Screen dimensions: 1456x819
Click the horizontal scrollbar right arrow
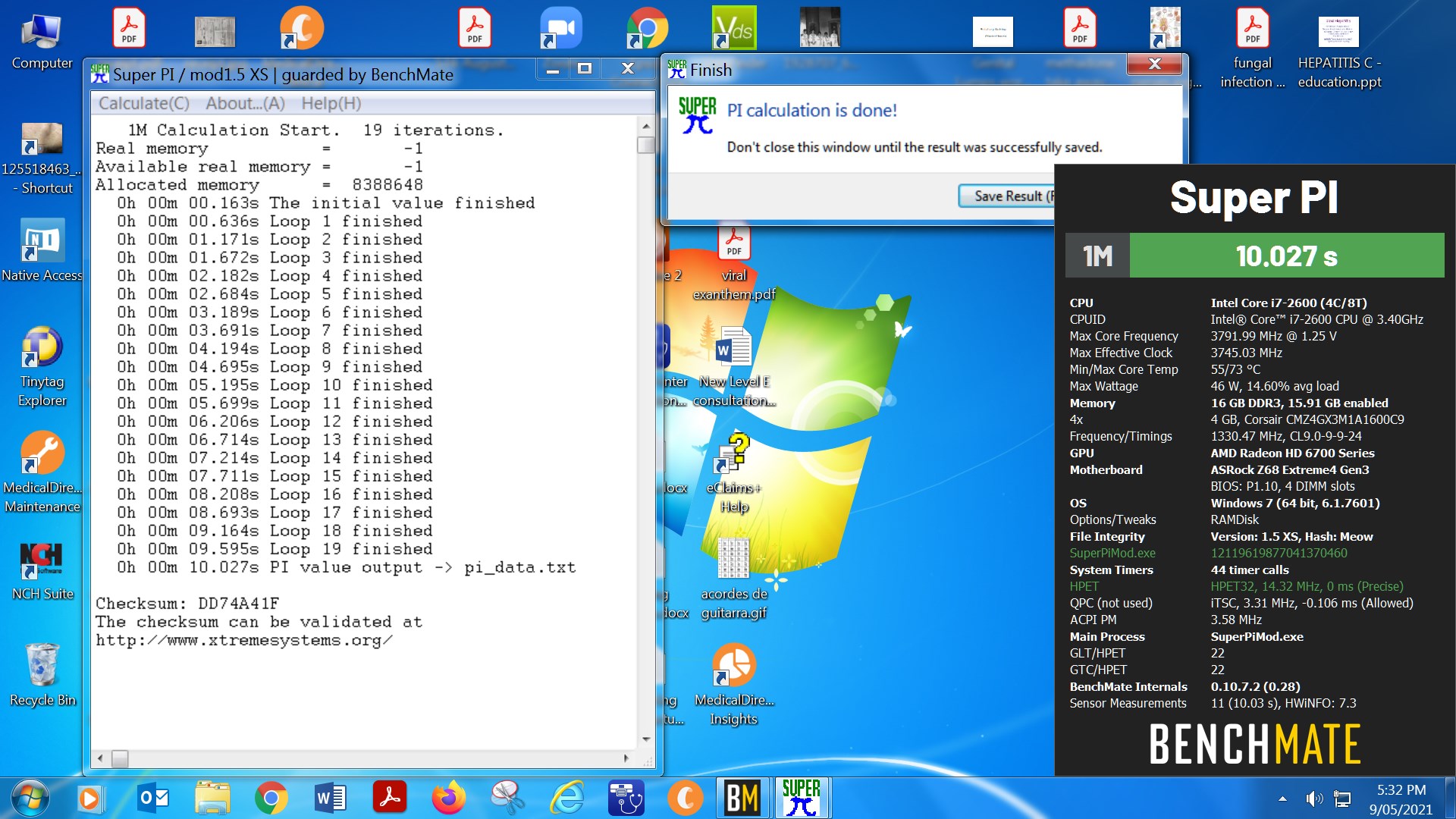(626, 758)
